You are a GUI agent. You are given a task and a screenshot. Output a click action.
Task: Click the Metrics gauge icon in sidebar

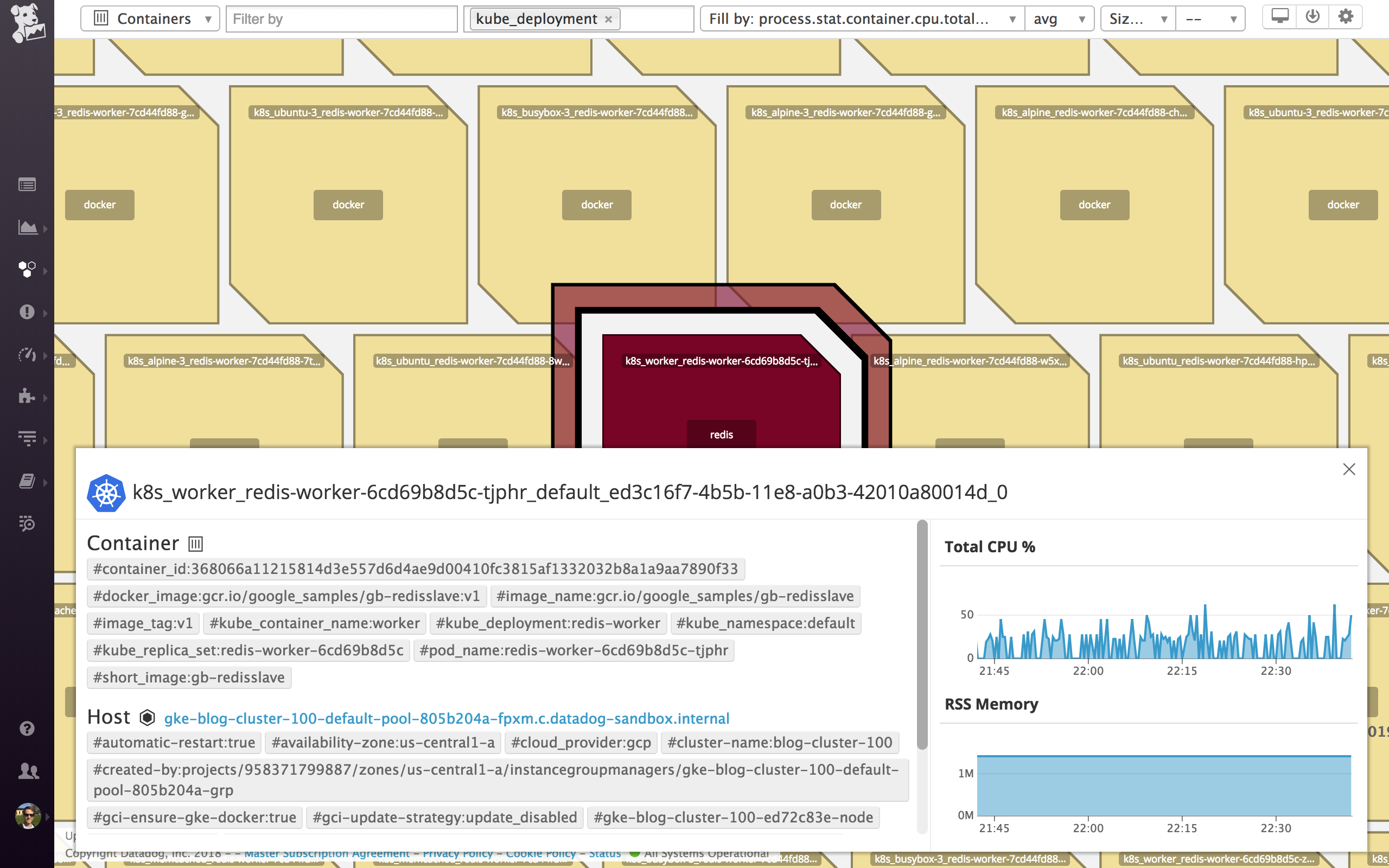(27, 355)
